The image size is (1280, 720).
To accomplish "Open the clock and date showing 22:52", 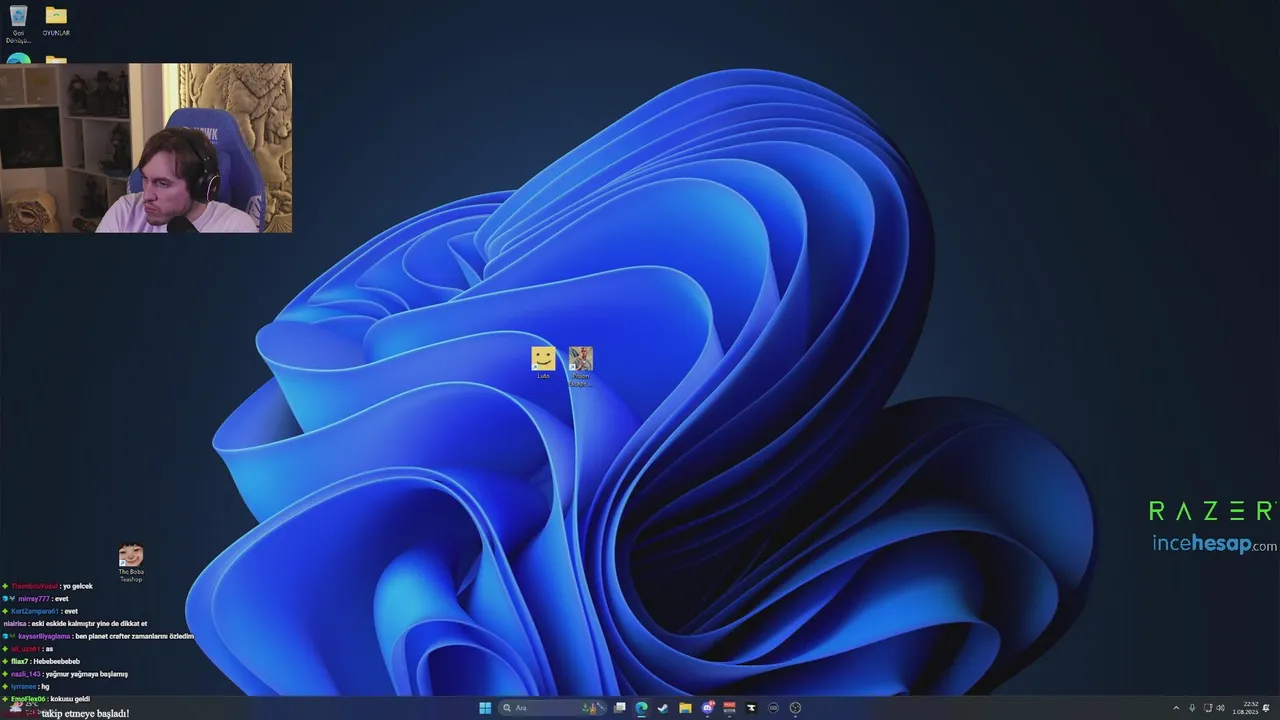I will coord(1245,708).
